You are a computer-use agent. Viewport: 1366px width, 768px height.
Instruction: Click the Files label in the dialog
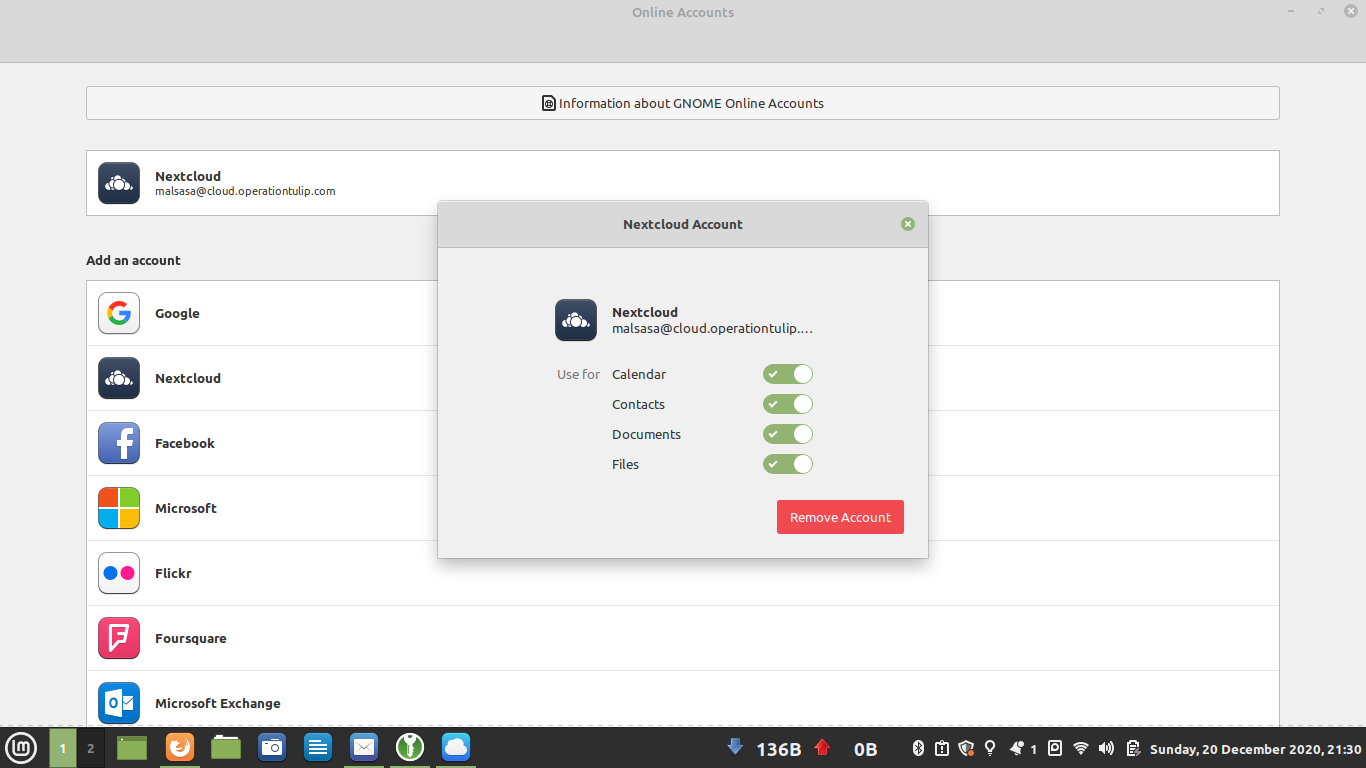pyautogui.click(x=625, y=464)
